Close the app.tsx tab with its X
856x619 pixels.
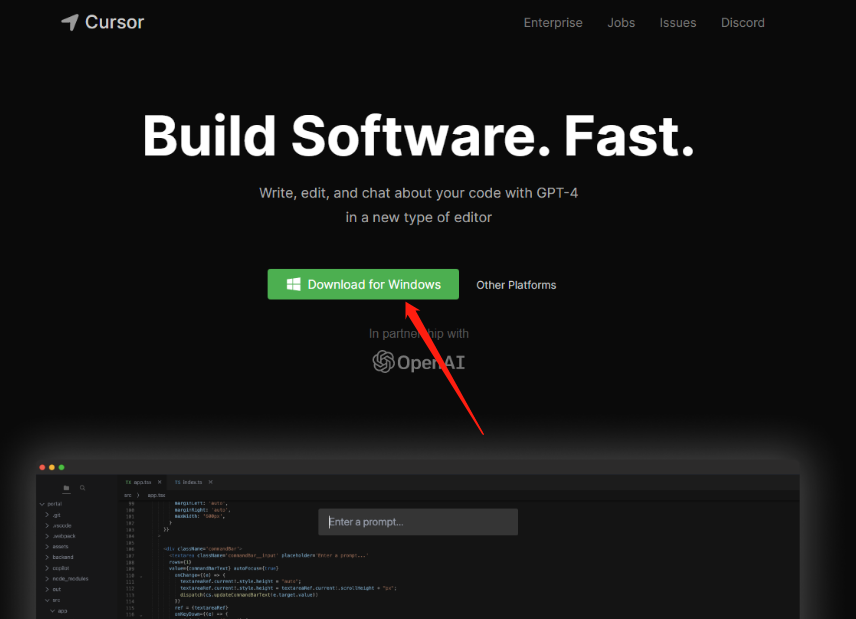[x=159, y=482]
